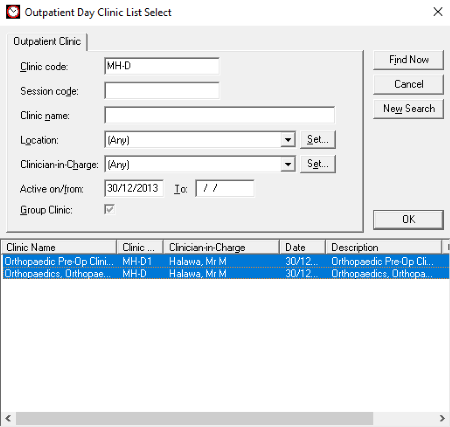
Task: Confirm selection with OK button
Action: point(408,219)
